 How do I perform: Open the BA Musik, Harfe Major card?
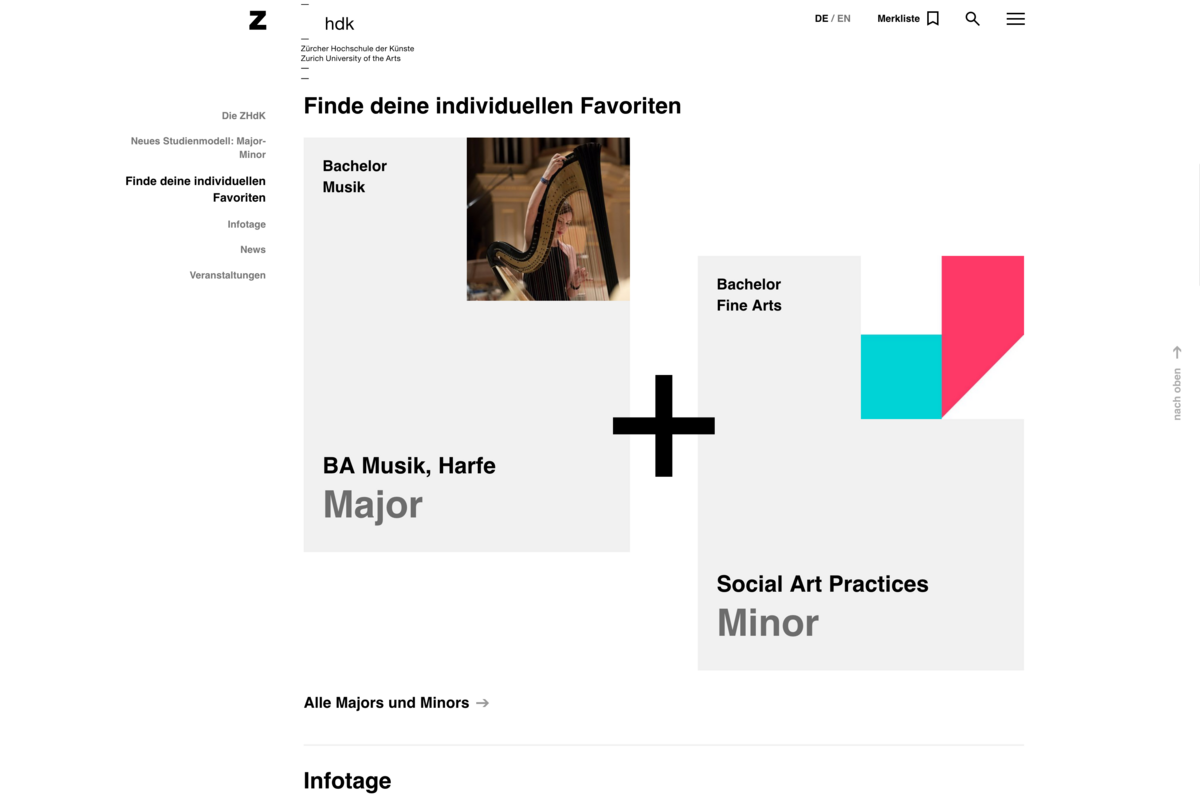(x=467, y=345)
